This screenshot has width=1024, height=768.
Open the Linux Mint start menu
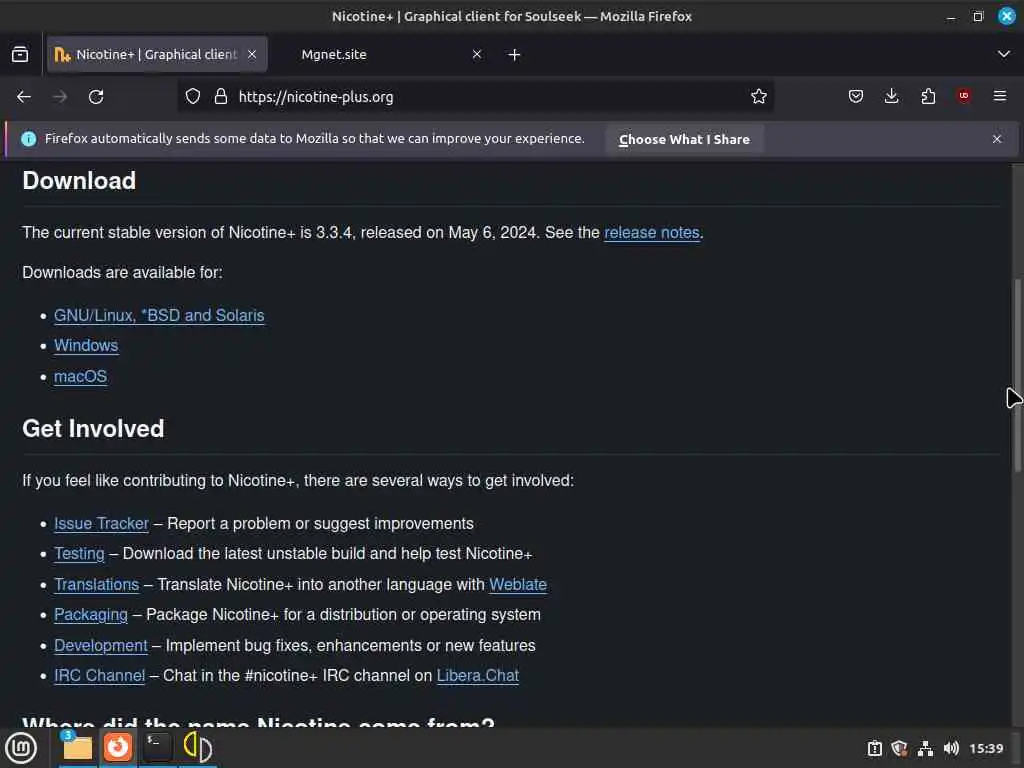coord(21,748)
